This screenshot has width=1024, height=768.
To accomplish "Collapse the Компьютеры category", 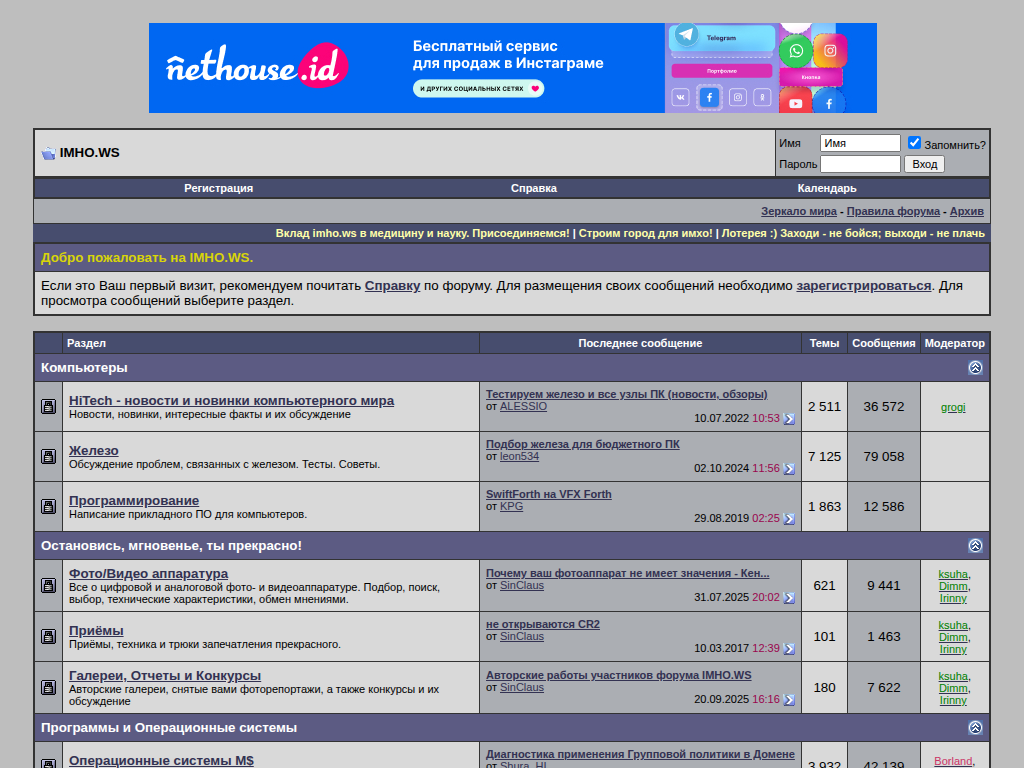I will pos(975,368).
